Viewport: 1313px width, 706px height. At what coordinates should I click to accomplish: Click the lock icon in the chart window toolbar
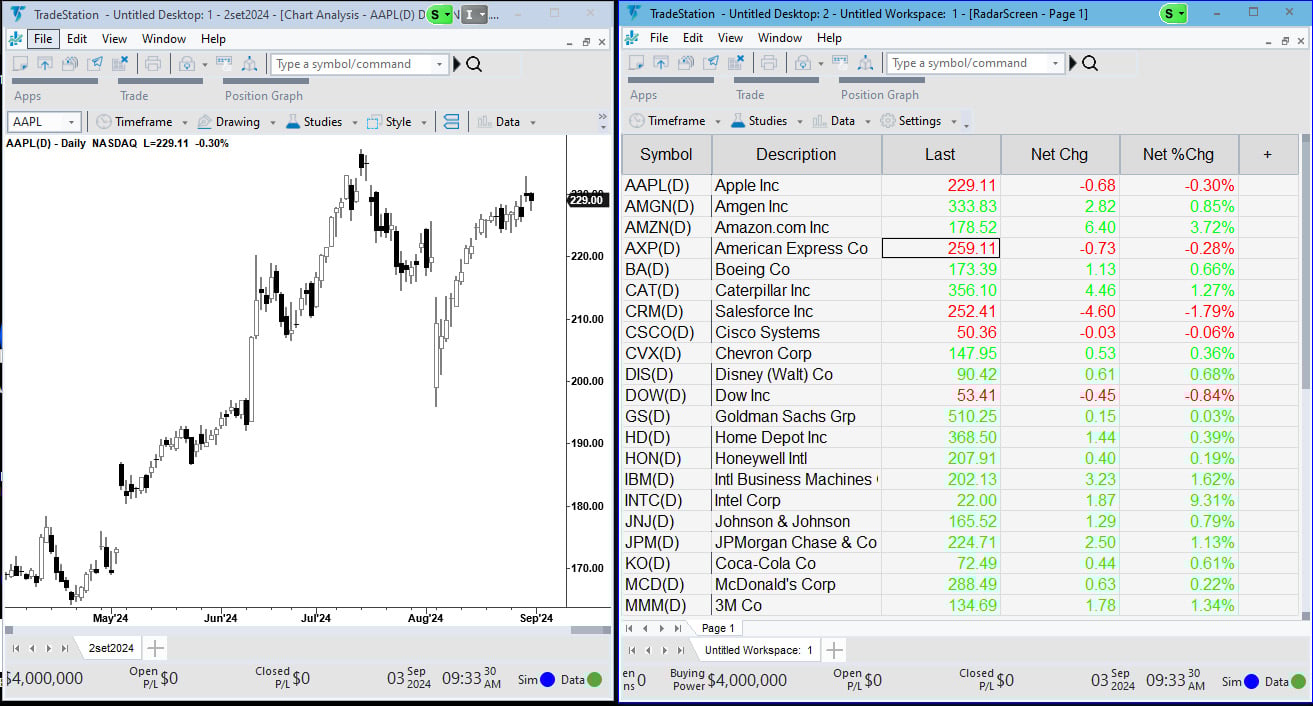click(x=186, y=64)
